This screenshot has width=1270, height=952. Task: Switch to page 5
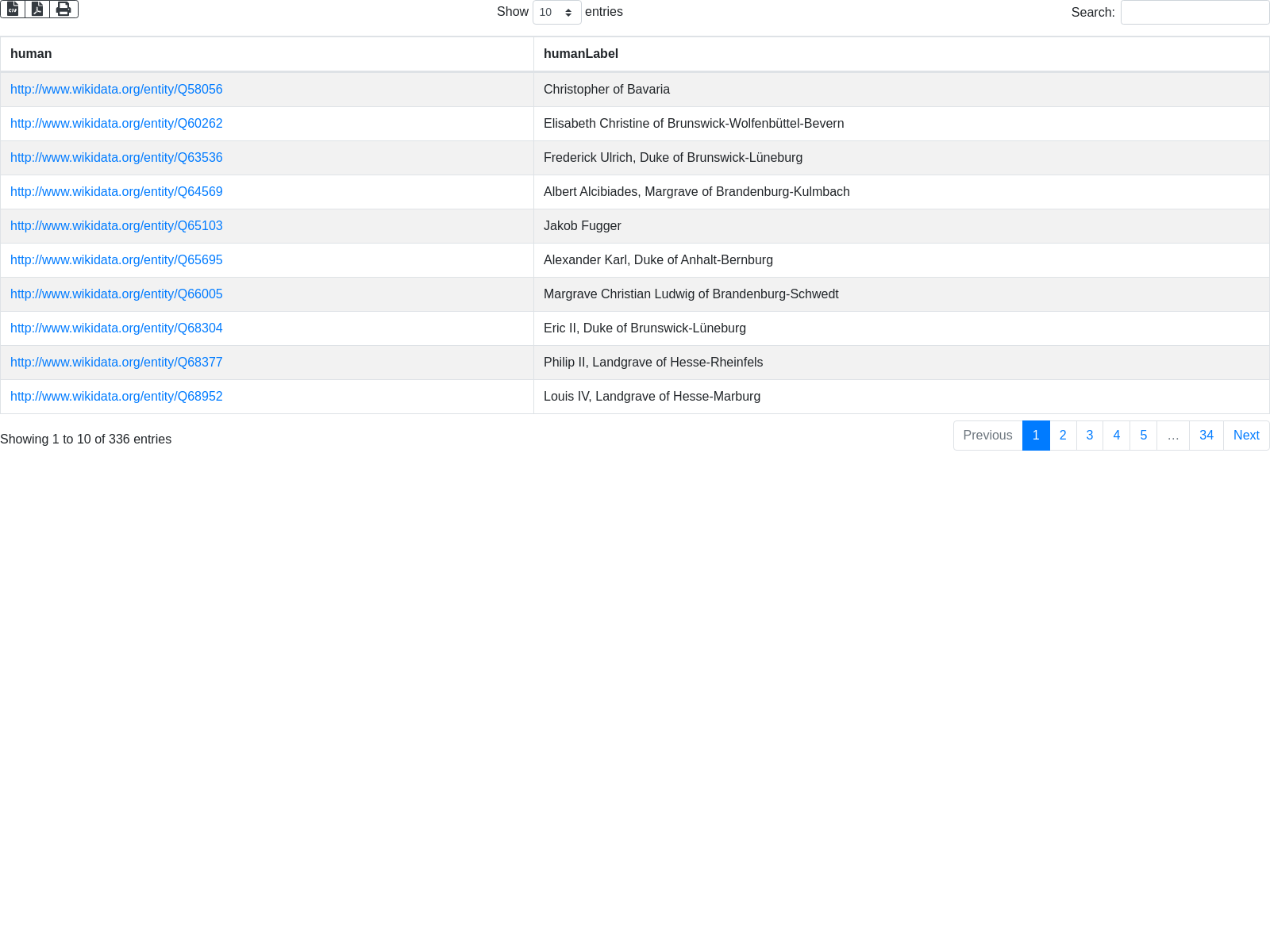point(1144,436)
